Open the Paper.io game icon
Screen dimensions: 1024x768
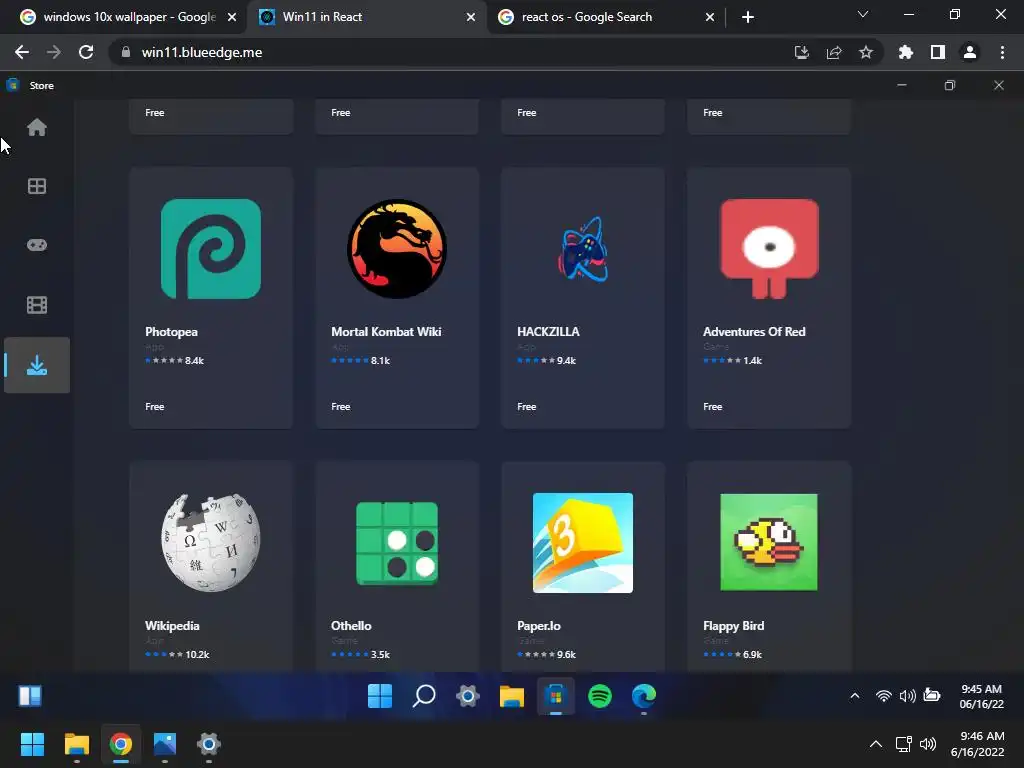pos(583,543)
